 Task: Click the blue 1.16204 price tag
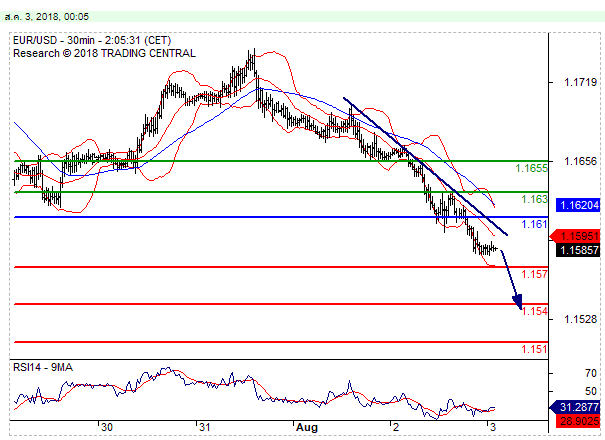578,205
